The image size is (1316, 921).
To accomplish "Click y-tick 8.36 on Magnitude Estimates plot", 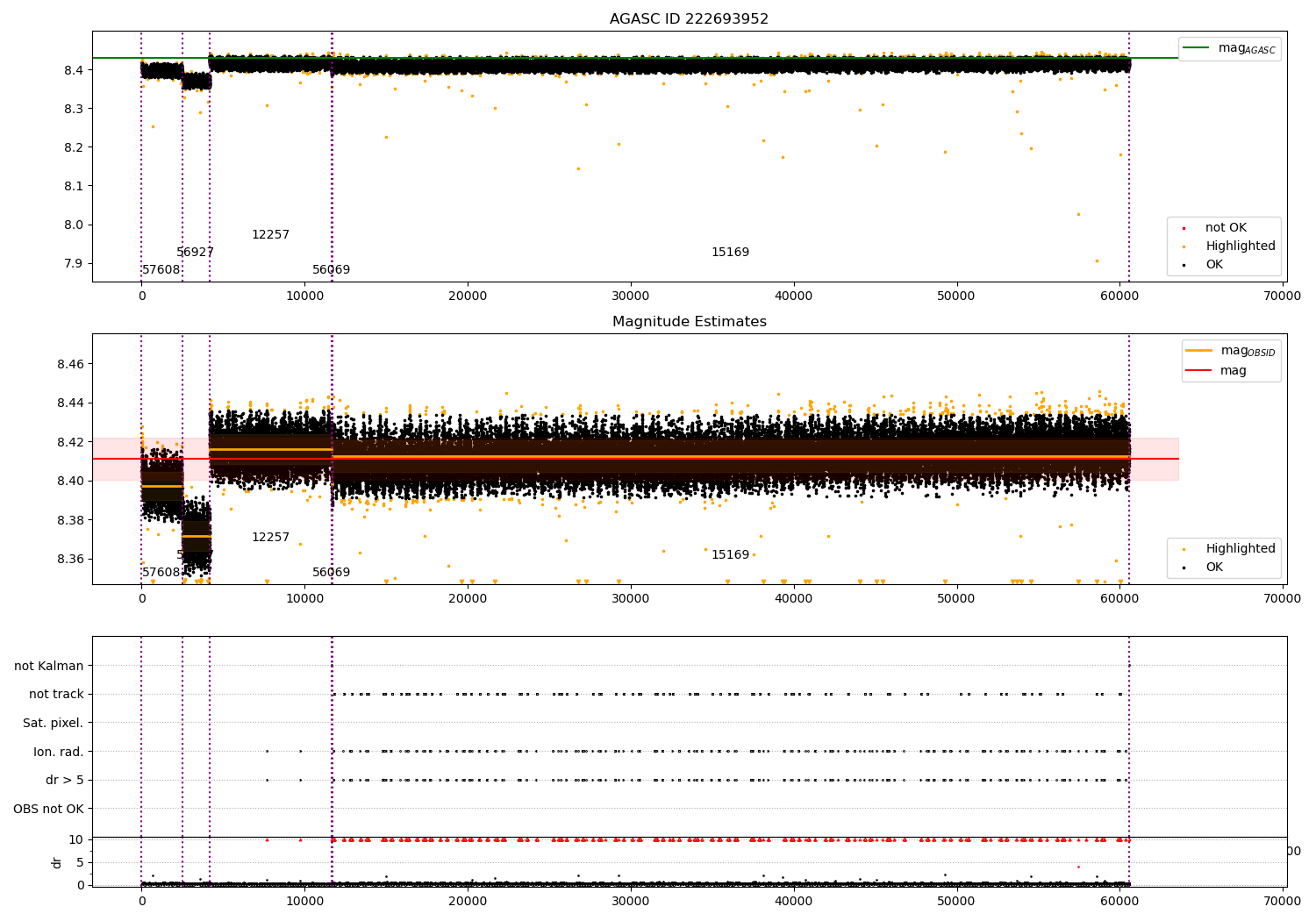I will coord(70,559).
